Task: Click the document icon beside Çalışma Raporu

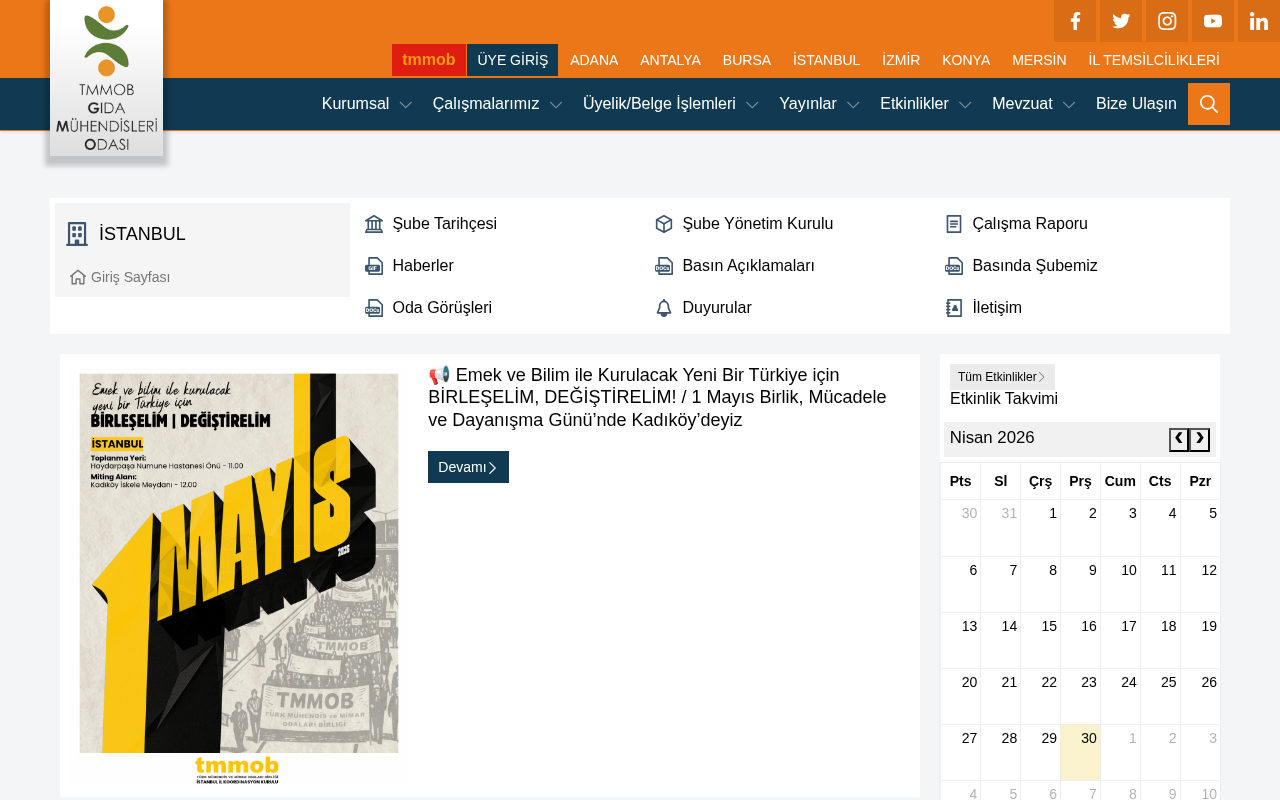Action: [x=954, y=224]
